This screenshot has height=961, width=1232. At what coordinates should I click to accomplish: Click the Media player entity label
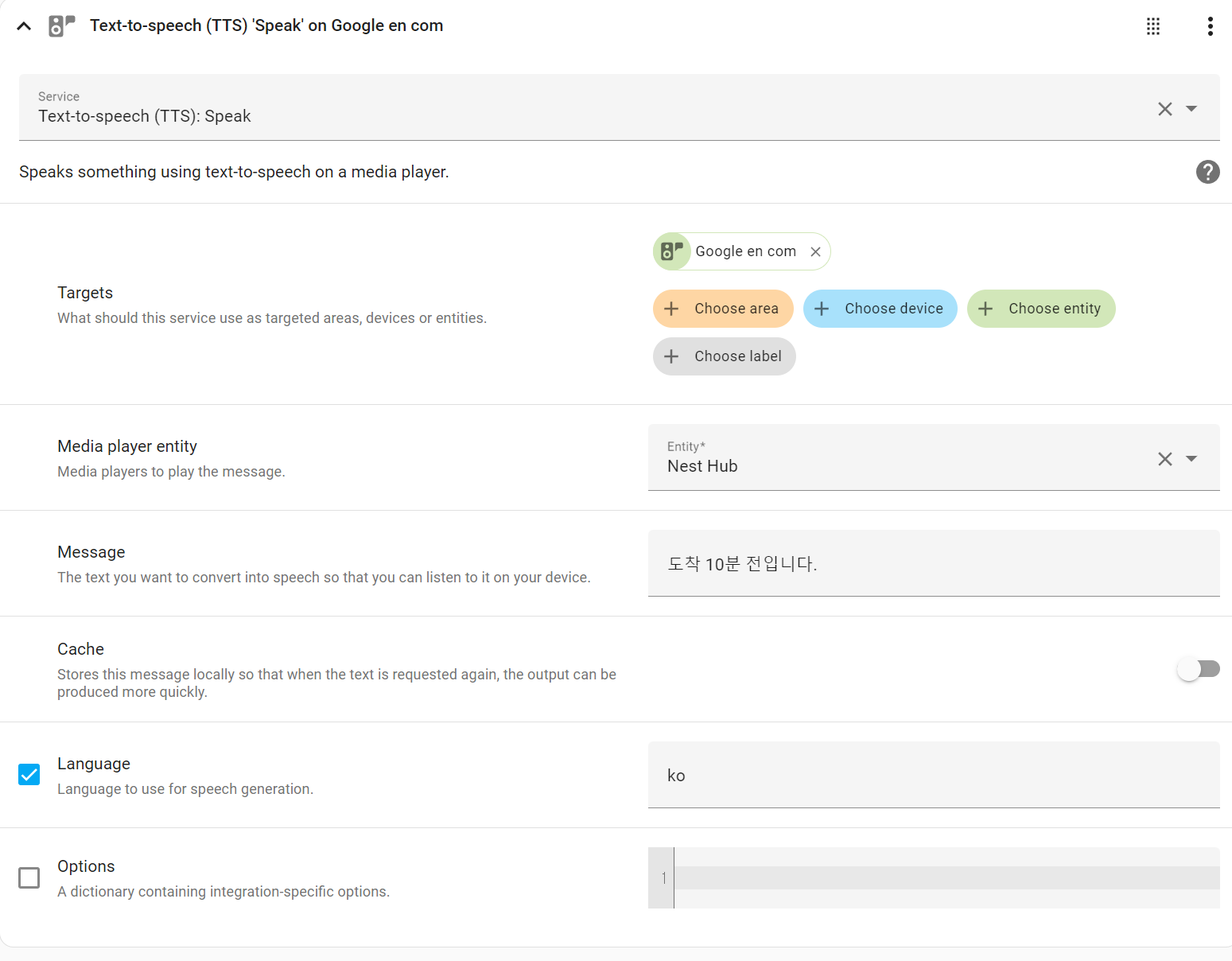point(127,446)
